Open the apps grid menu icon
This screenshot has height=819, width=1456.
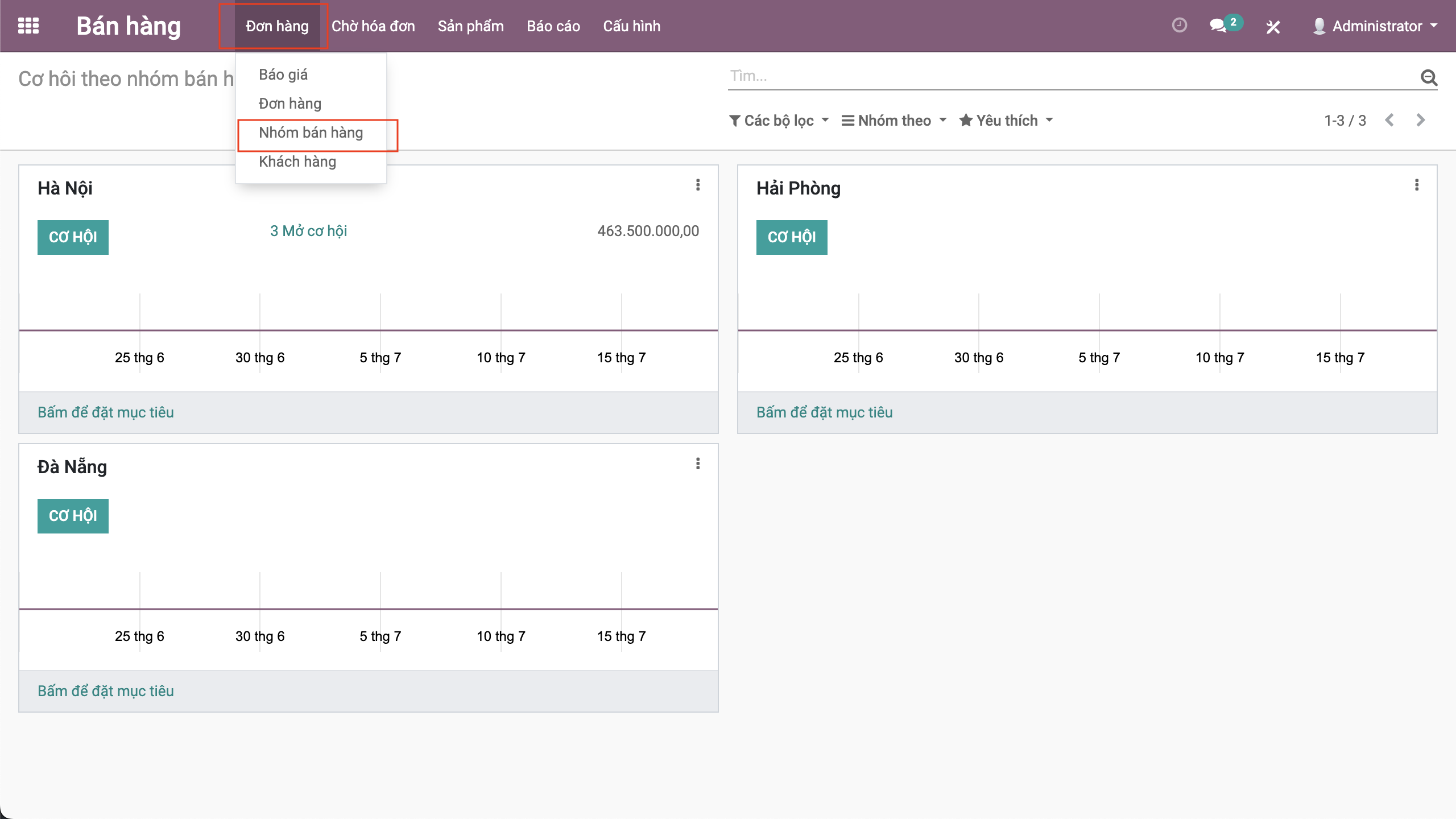tap(28, 26)
